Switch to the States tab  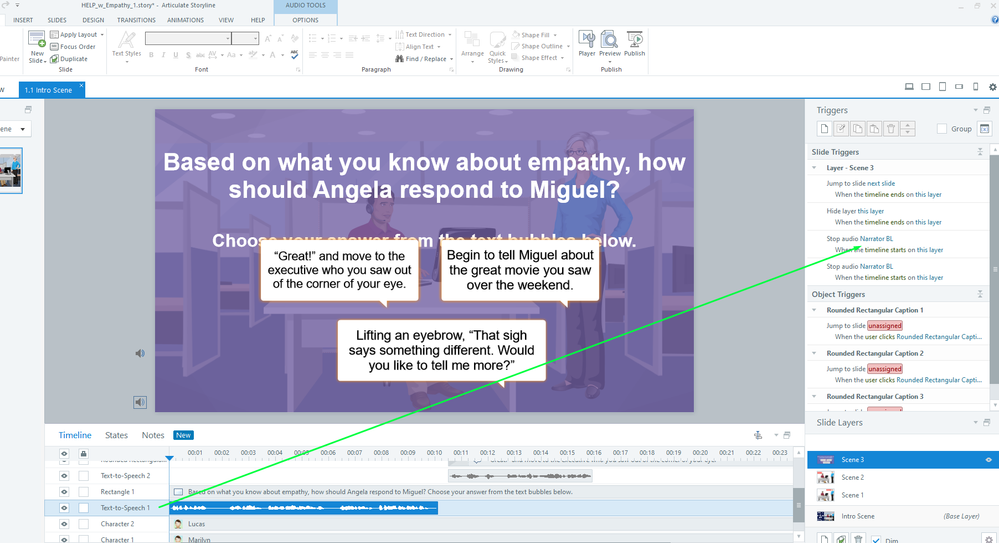point(116,435)
